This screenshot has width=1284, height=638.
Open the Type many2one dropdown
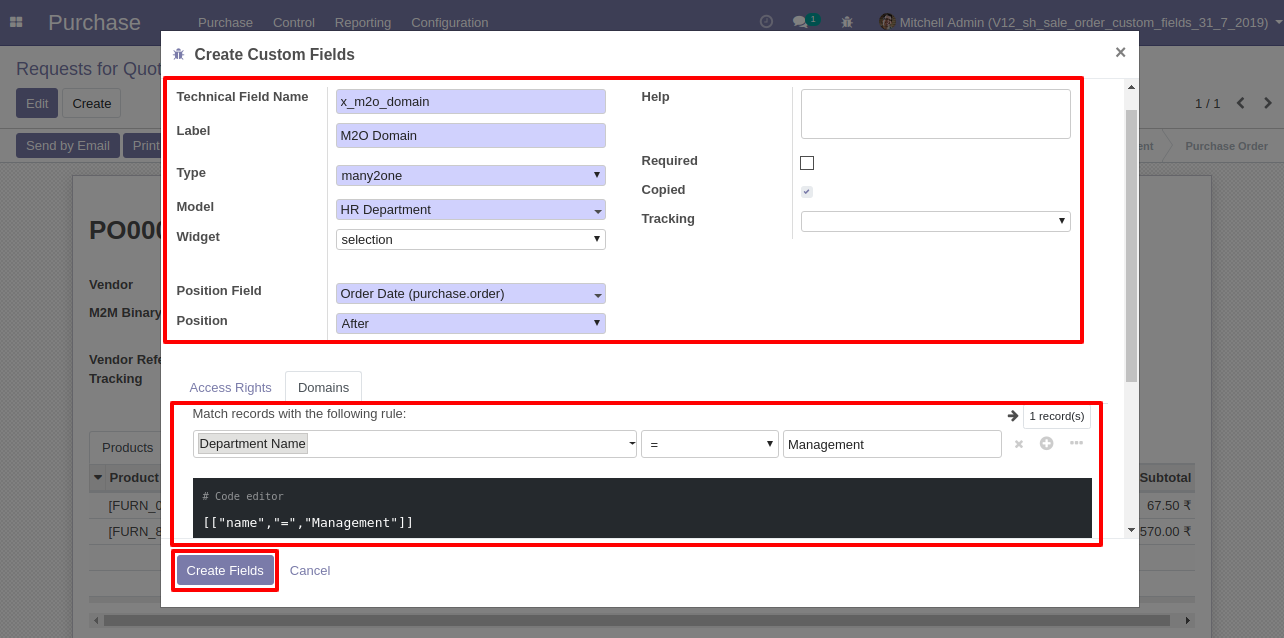(x=470, y=175)
